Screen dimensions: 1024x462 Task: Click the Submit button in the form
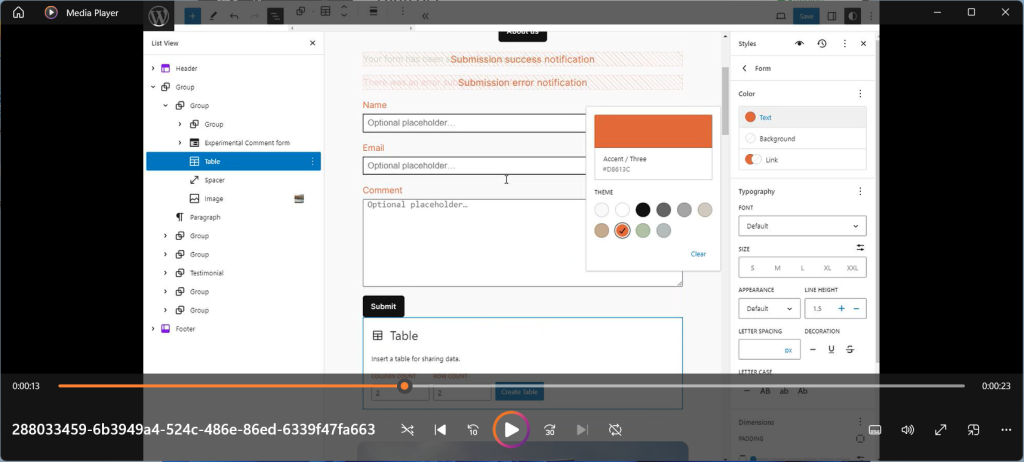click(383, 307)
